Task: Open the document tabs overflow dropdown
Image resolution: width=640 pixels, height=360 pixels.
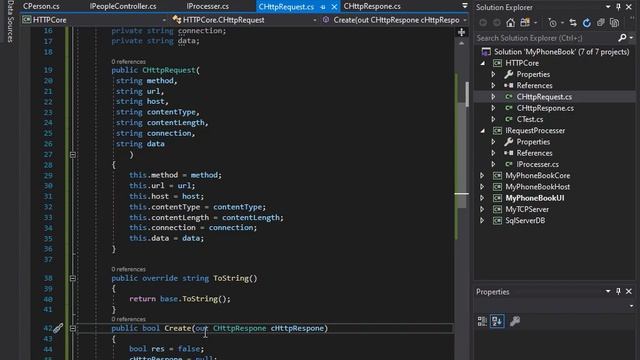Action: pos(464,6)
